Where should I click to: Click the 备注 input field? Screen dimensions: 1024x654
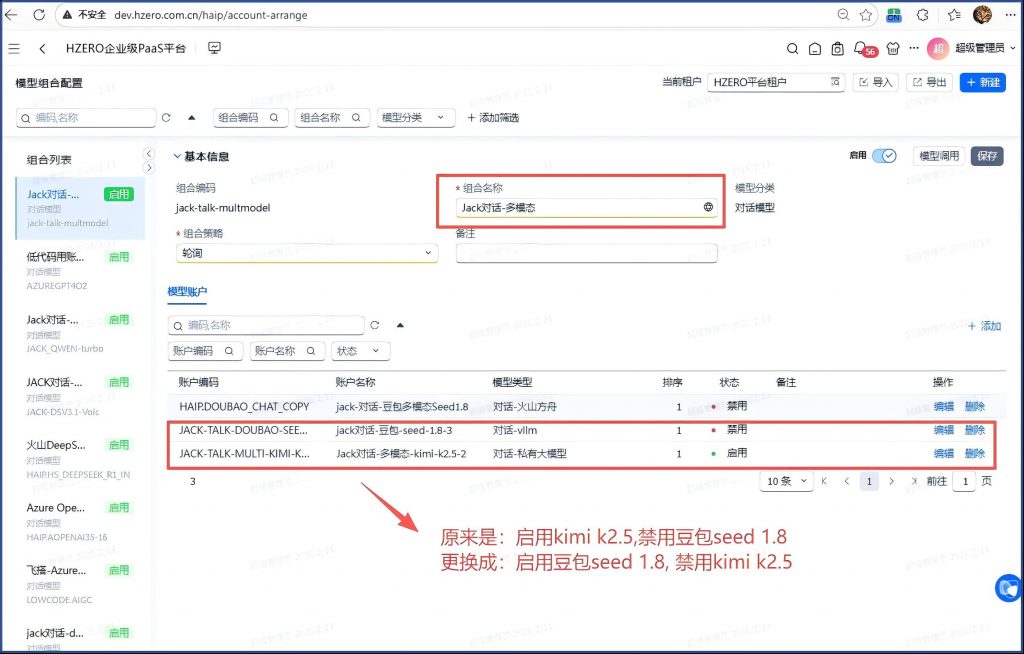pyautogui.click(x=586, y=253)
